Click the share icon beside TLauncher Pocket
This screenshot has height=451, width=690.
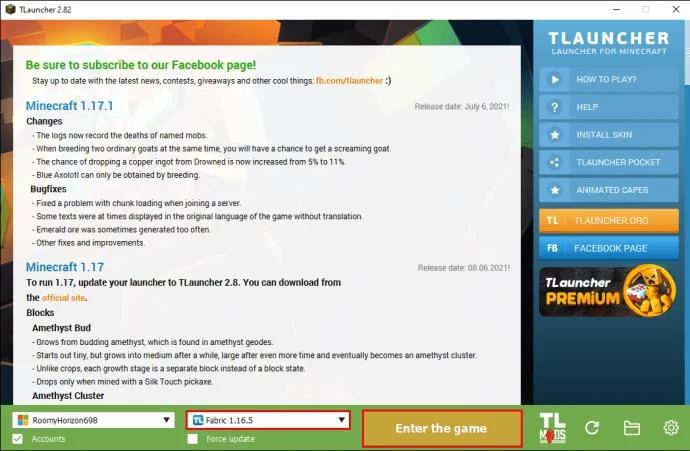pos(554,163)
